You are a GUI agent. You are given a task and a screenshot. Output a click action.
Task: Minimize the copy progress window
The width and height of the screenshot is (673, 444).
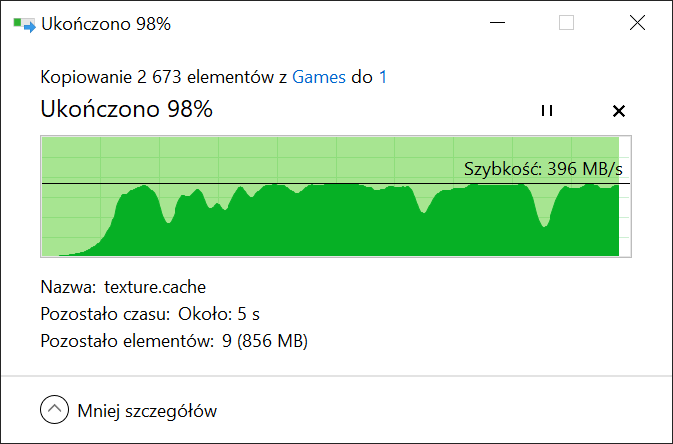pos(497,23)
